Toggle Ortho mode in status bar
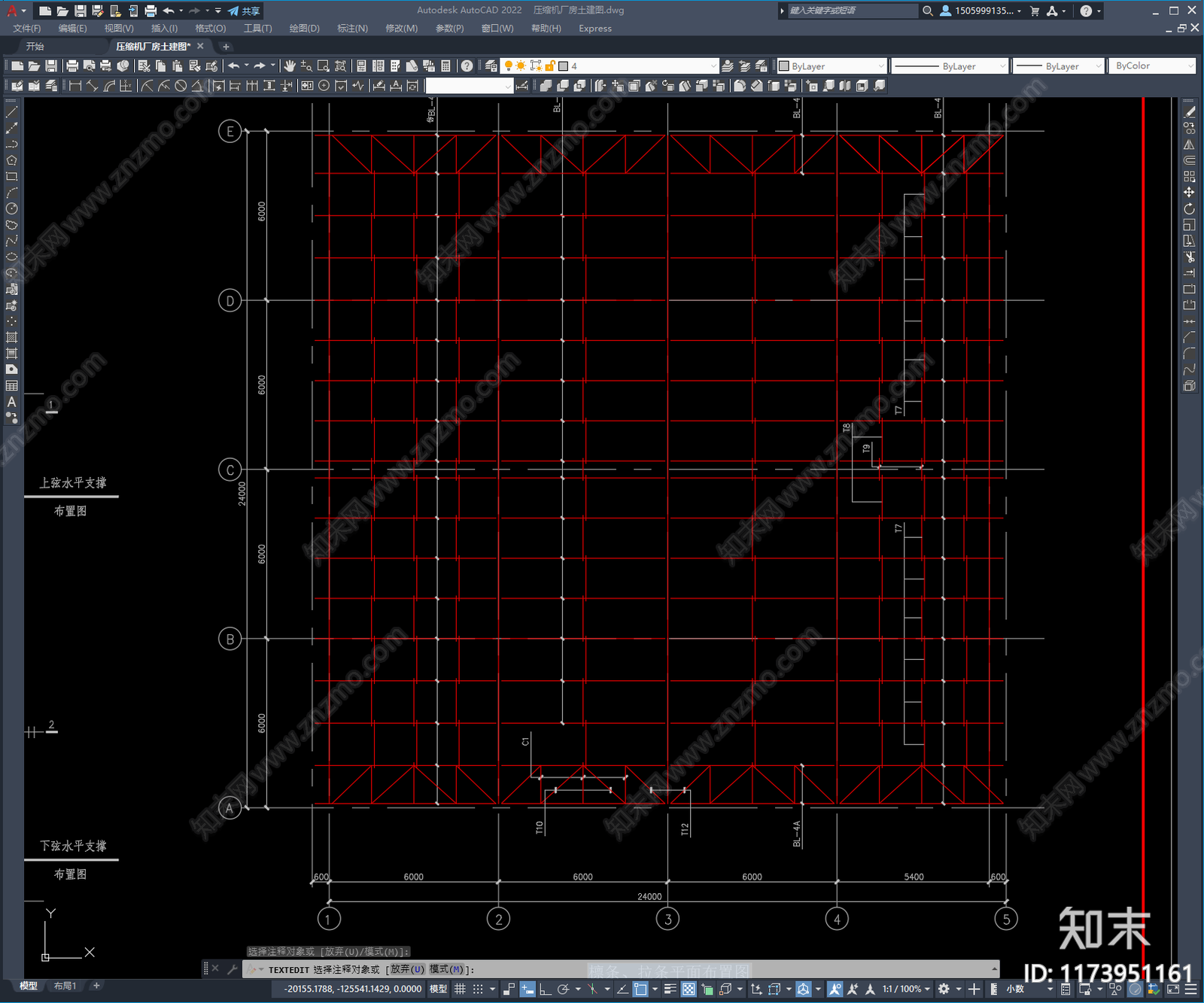The height and width of the screenshot is (1003, 1204). point(545,989)
